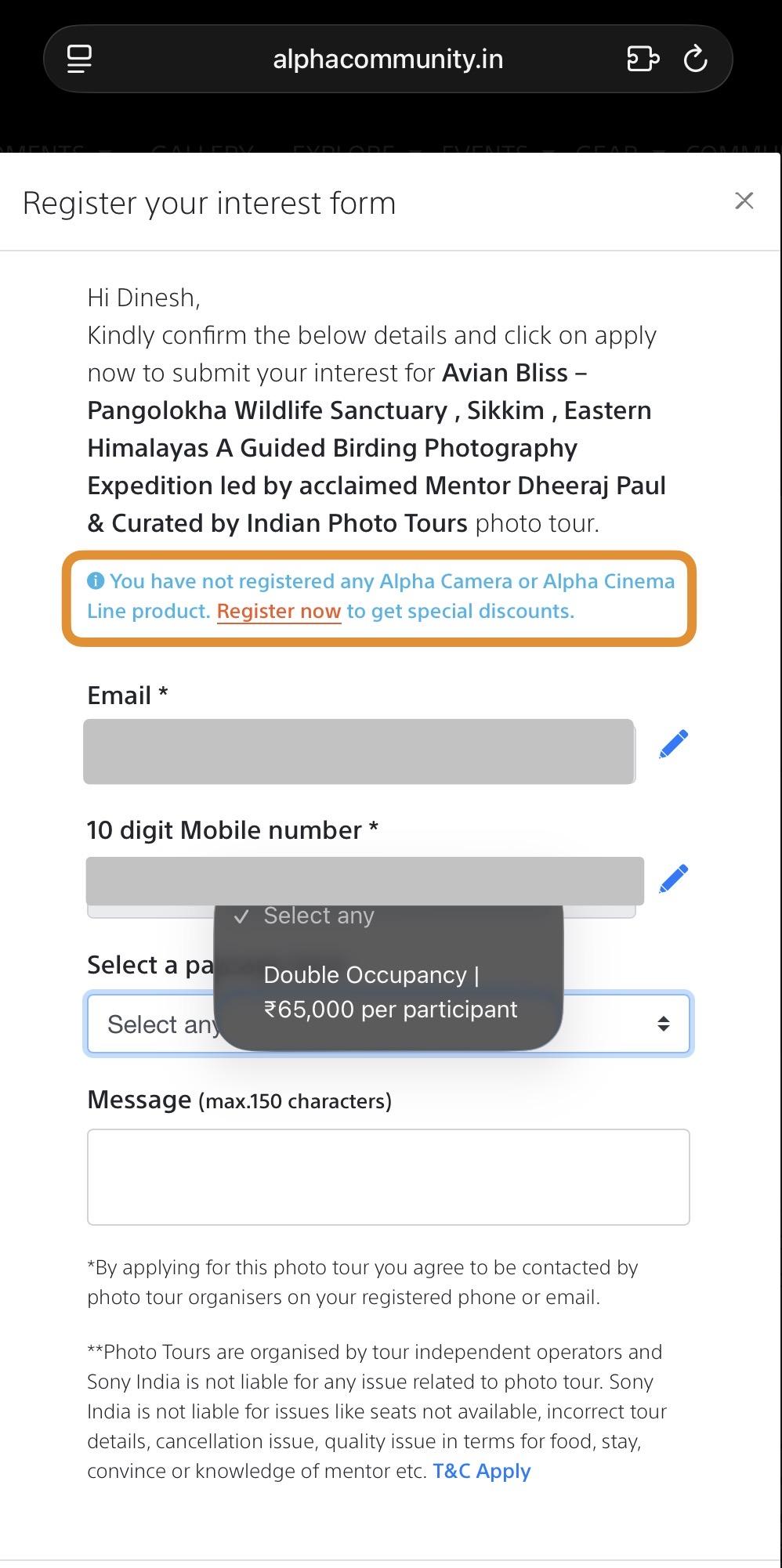This screenshot has width=782, height=1568.
Task: Close the Register your interest form
Action: [744, 201]
